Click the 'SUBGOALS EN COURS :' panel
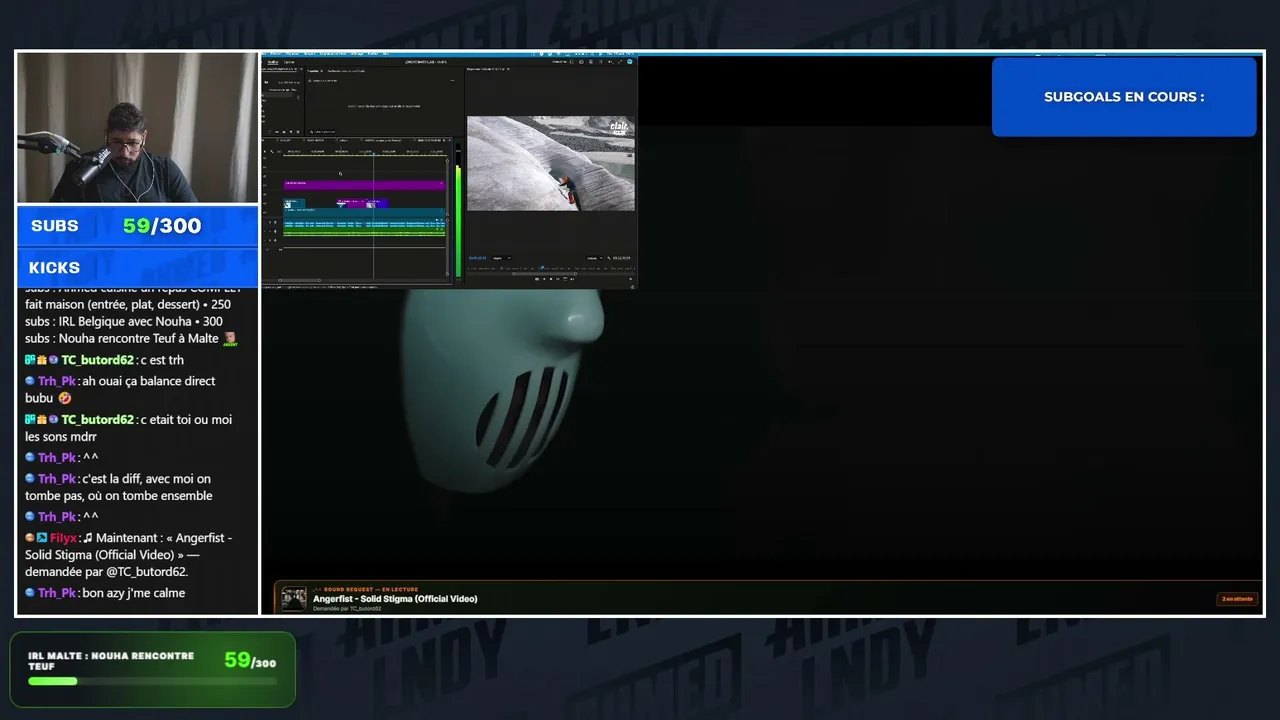The image size is (1280, 720). click(1124, 97)
